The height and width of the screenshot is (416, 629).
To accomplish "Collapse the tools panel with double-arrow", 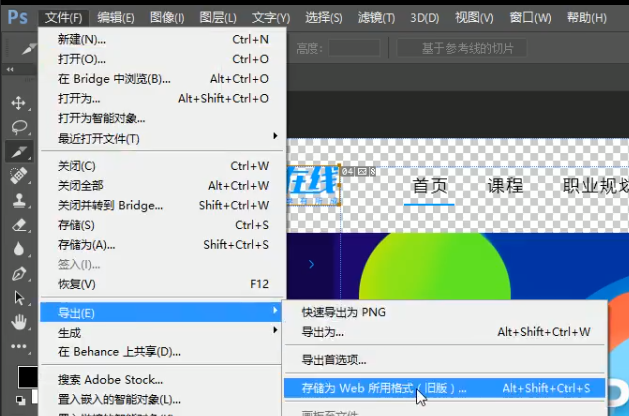I will [x=10, y=69].
